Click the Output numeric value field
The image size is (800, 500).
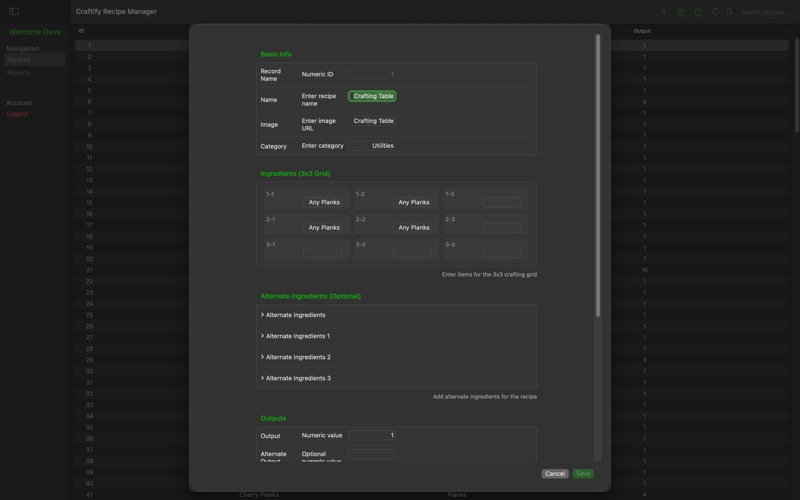[372, 435]
